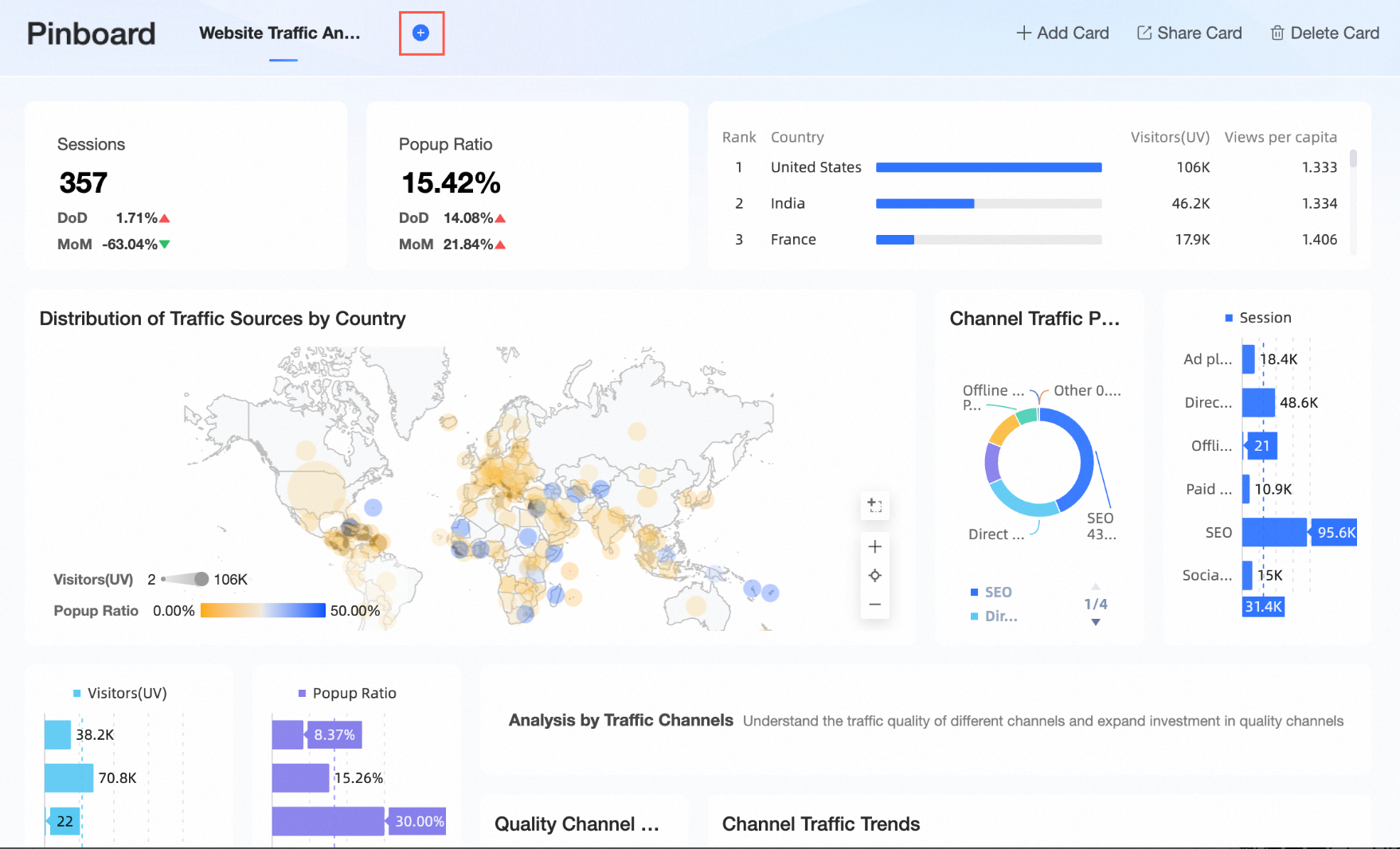Toggle the SEO series in the donut legend
The width and height of the screenshot is (1400, 849).
coord(991,592)
